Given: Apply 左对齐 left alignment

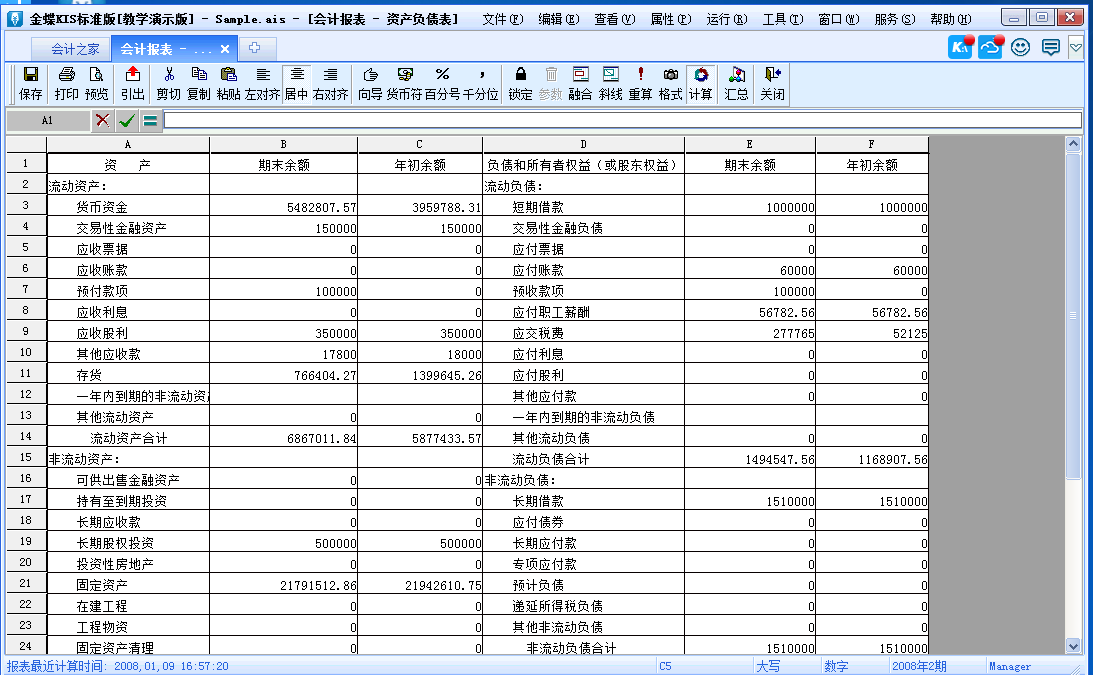Looking at the screenshot, I should (262, 83).
